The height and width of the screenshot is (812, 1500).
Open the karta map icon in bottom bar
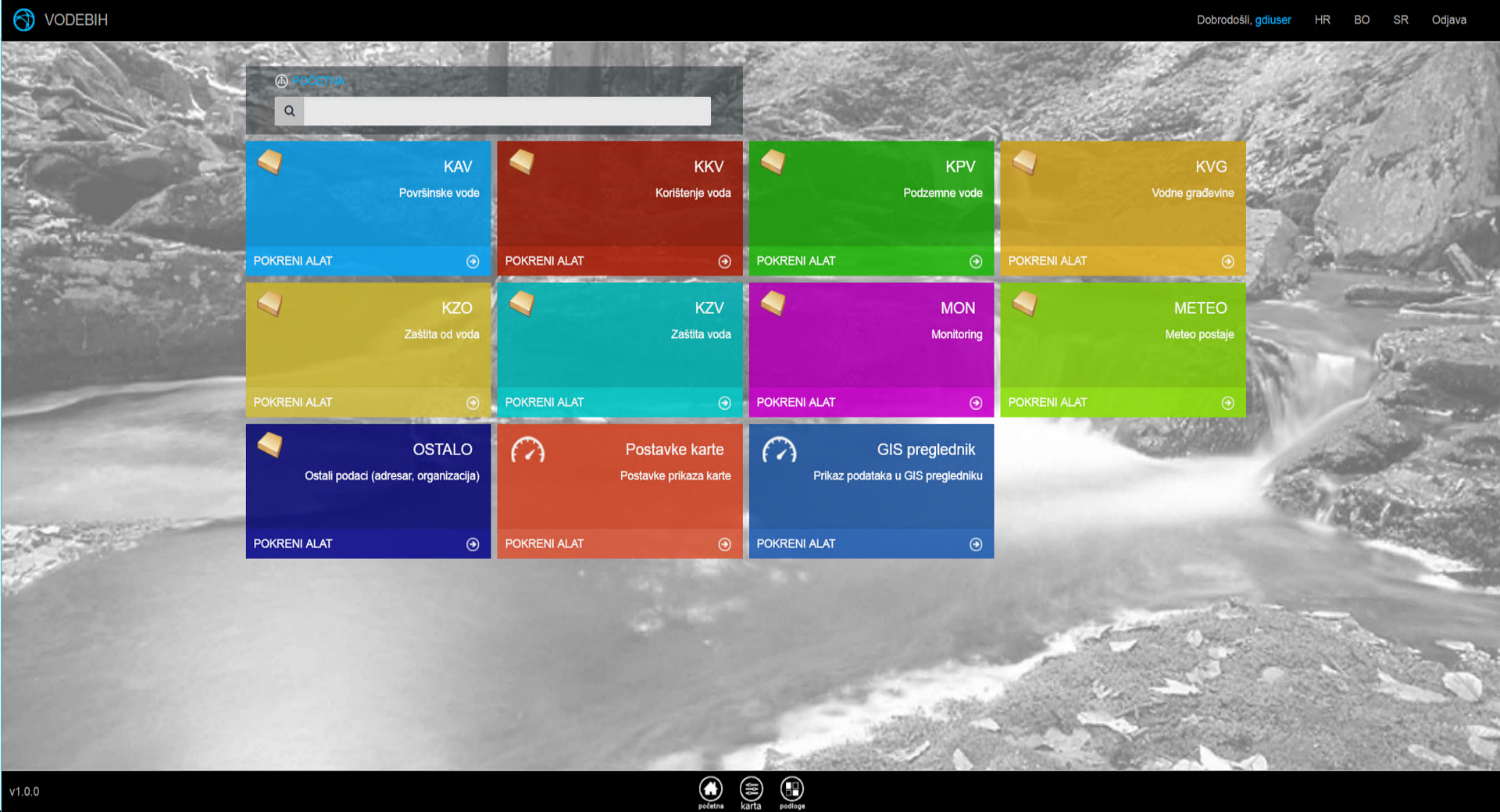751,789
